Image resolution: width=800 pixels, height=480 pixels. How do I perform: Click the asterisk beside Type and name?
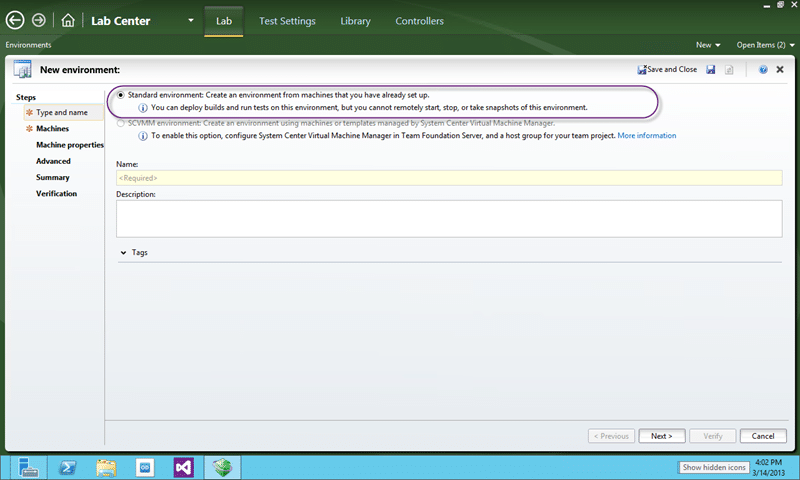tap(29, 112)
